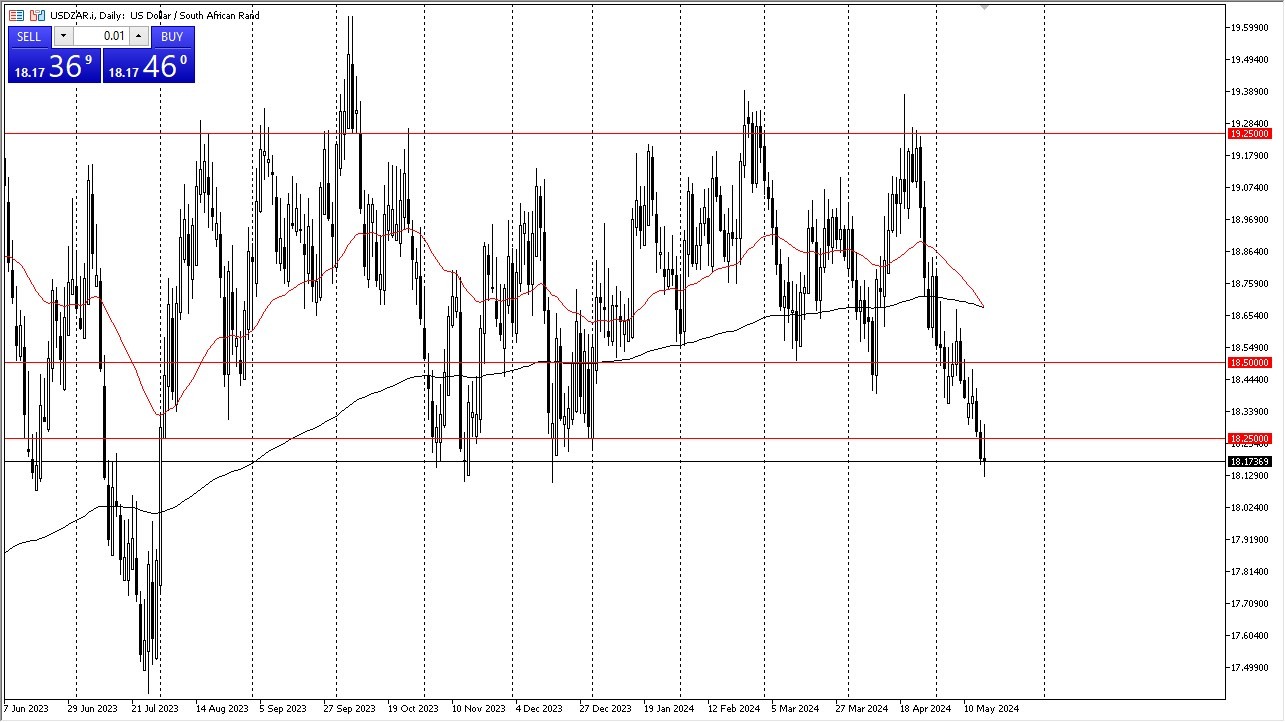Screen dimensions: 1285x722
Task: Click the 18.33900 price axis value
Action: point(1250,412)
